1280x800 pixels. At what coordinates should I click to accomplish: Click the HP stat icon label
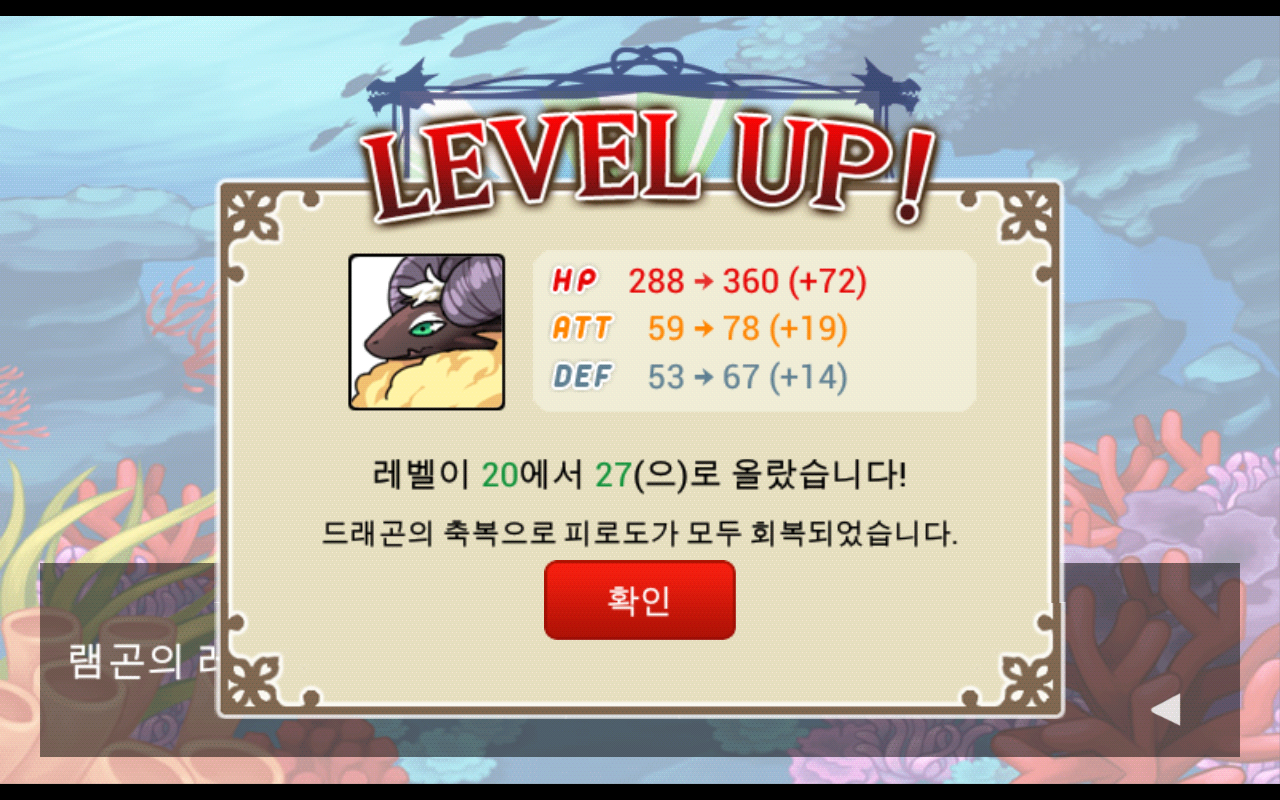tap(576, 282)
